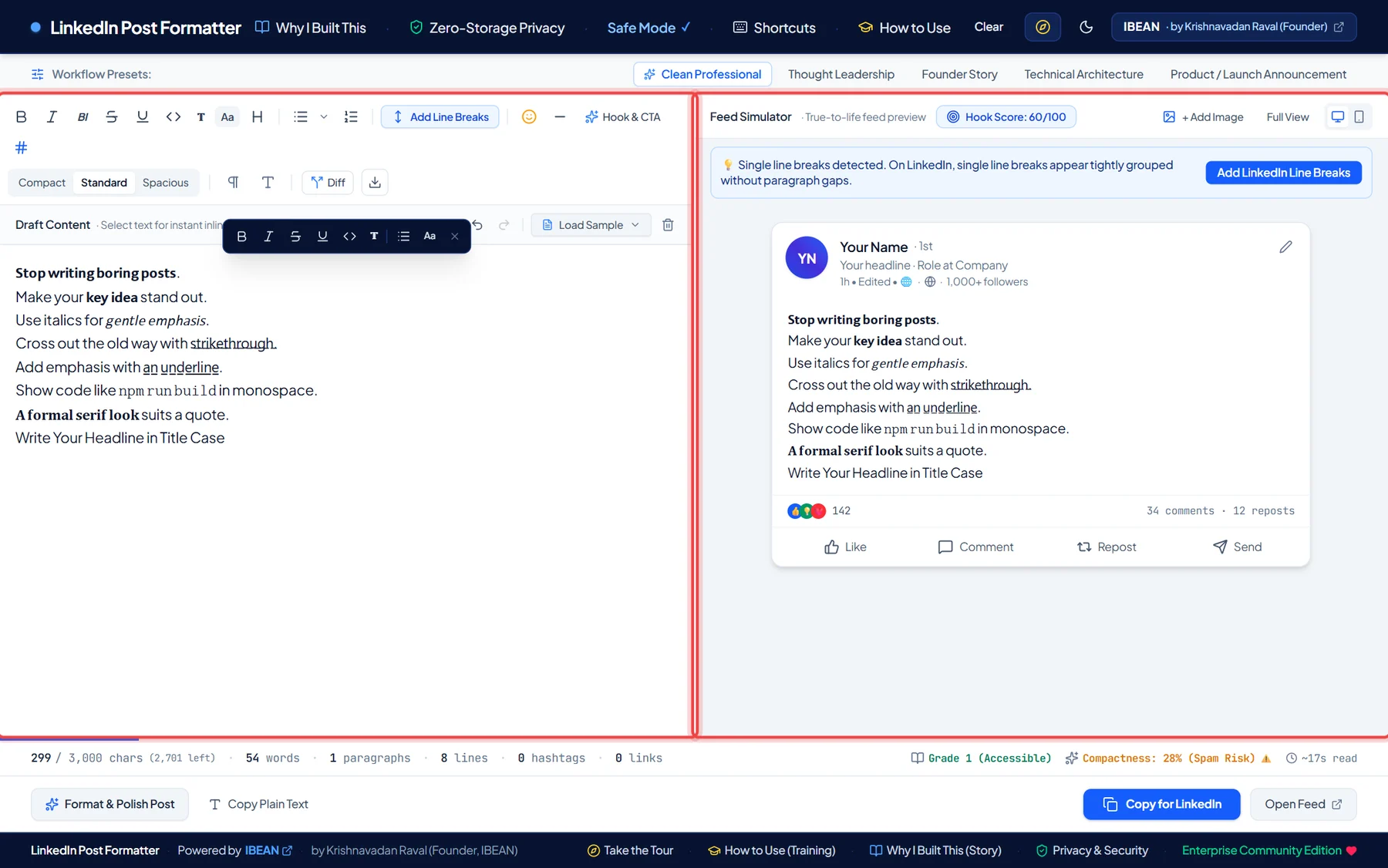Open the Take the Tour footer link

tap(630, 851)
